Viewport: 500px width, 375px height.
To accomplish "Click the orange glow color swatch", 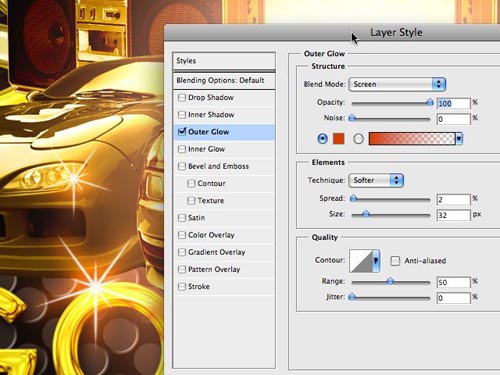I will (339, 138).
